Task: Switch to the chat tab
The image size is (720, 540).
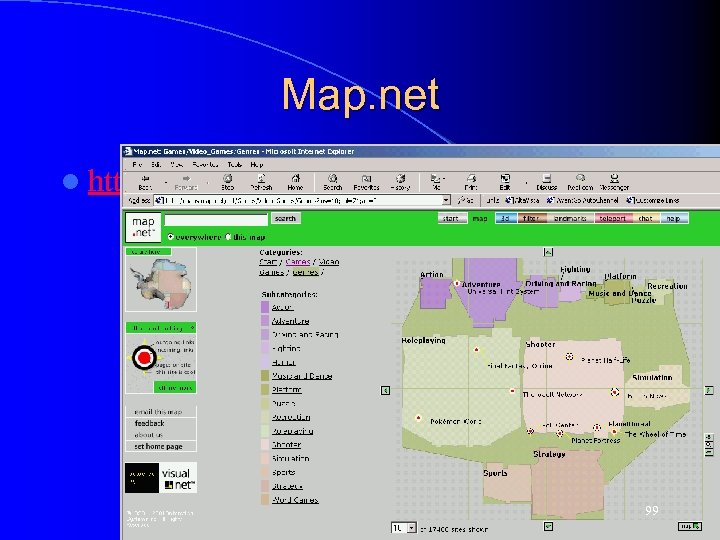Action: click(x=645, y=219)
